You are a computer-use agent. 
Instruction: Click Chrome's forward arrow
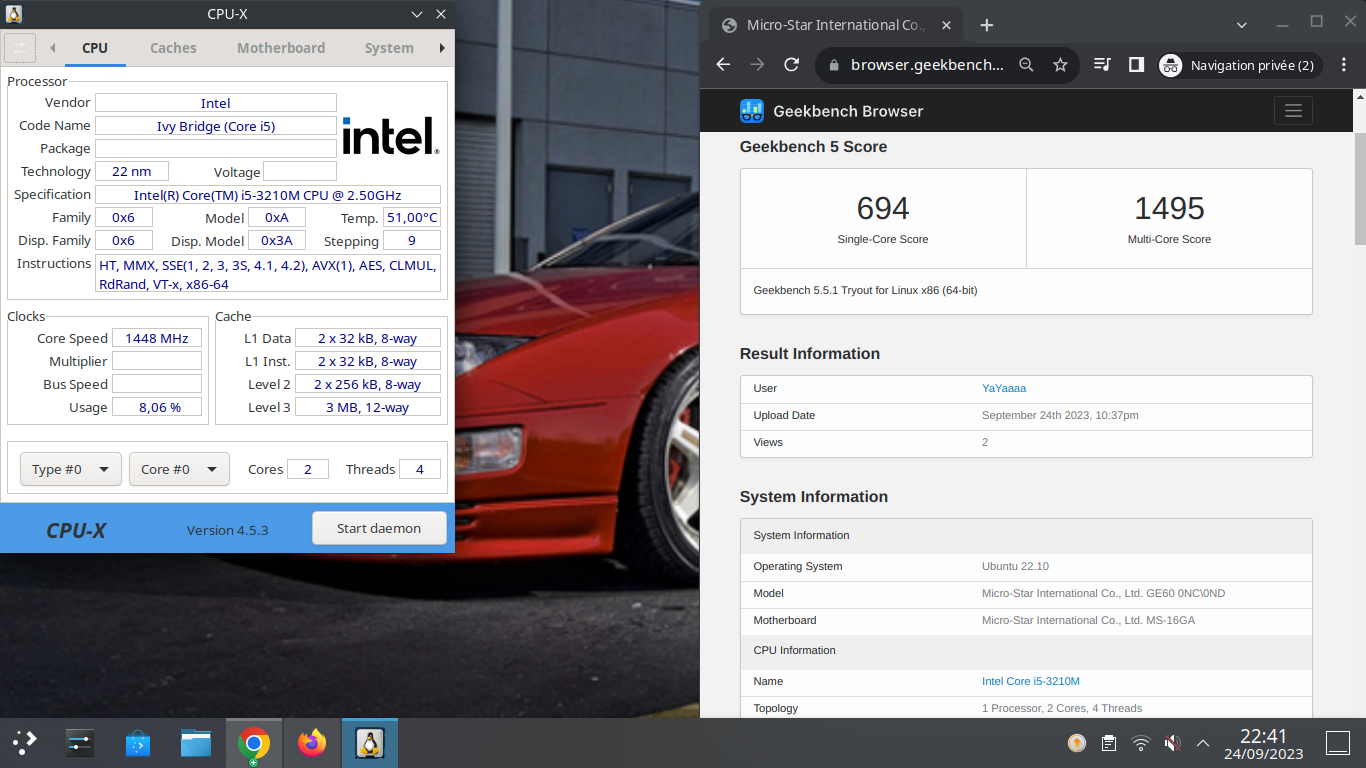pyautogui.click(x=758, y=65)
